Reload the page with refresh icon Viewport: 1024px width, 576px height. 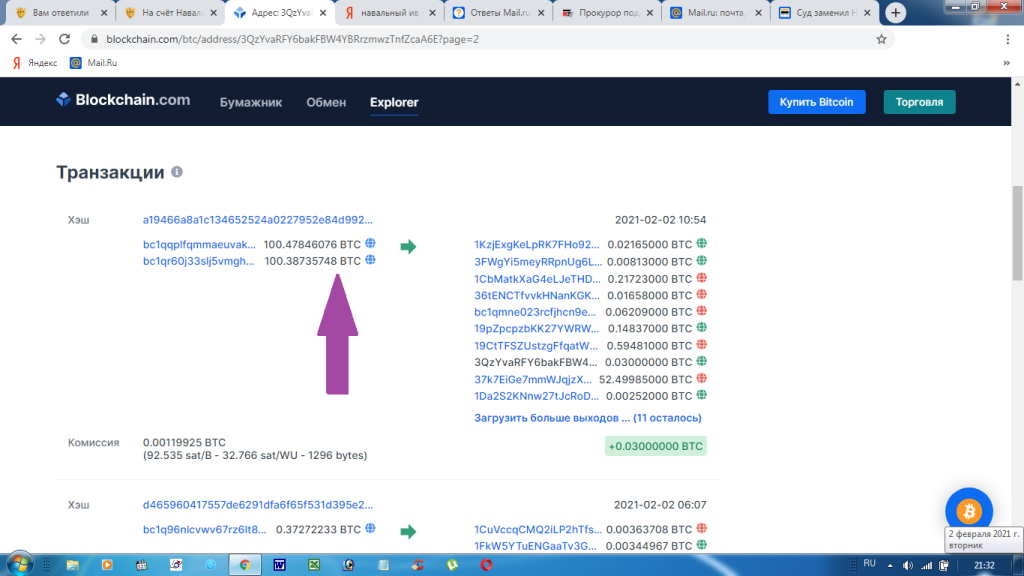click(64, 39)
